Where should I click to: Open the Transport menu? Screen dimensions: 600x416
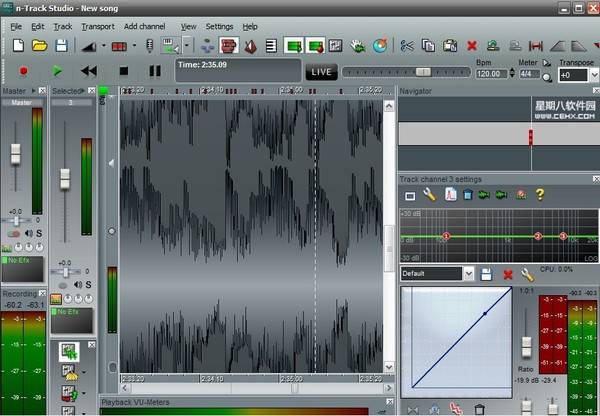[x=98, y=26]
